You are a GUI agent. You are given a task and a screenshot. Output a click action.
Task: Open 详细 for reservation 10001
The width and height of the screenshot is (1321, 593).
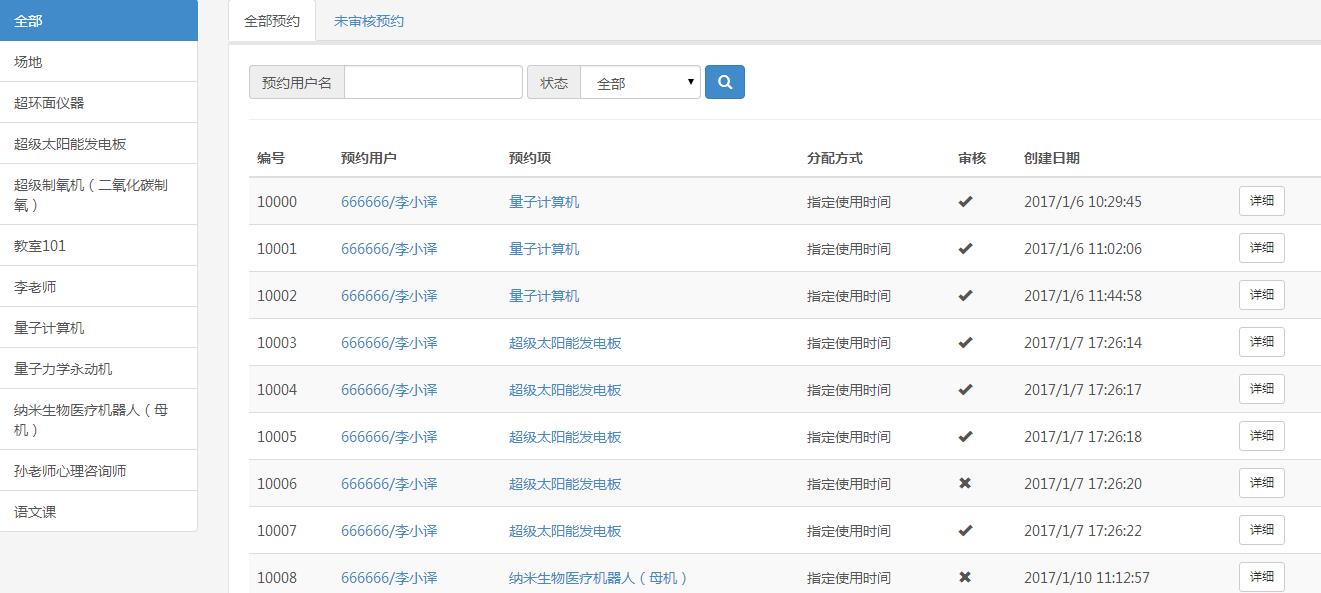1262,248
